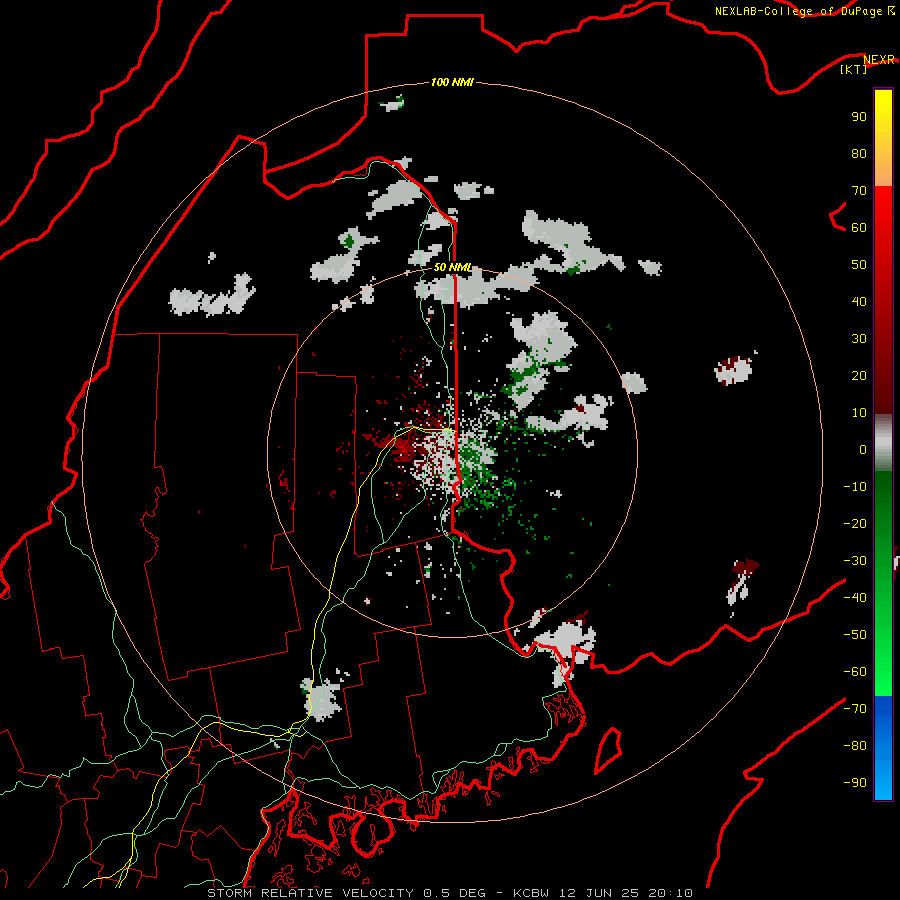
Task: Click the -50 scale value
Action: tap(855, 635)
